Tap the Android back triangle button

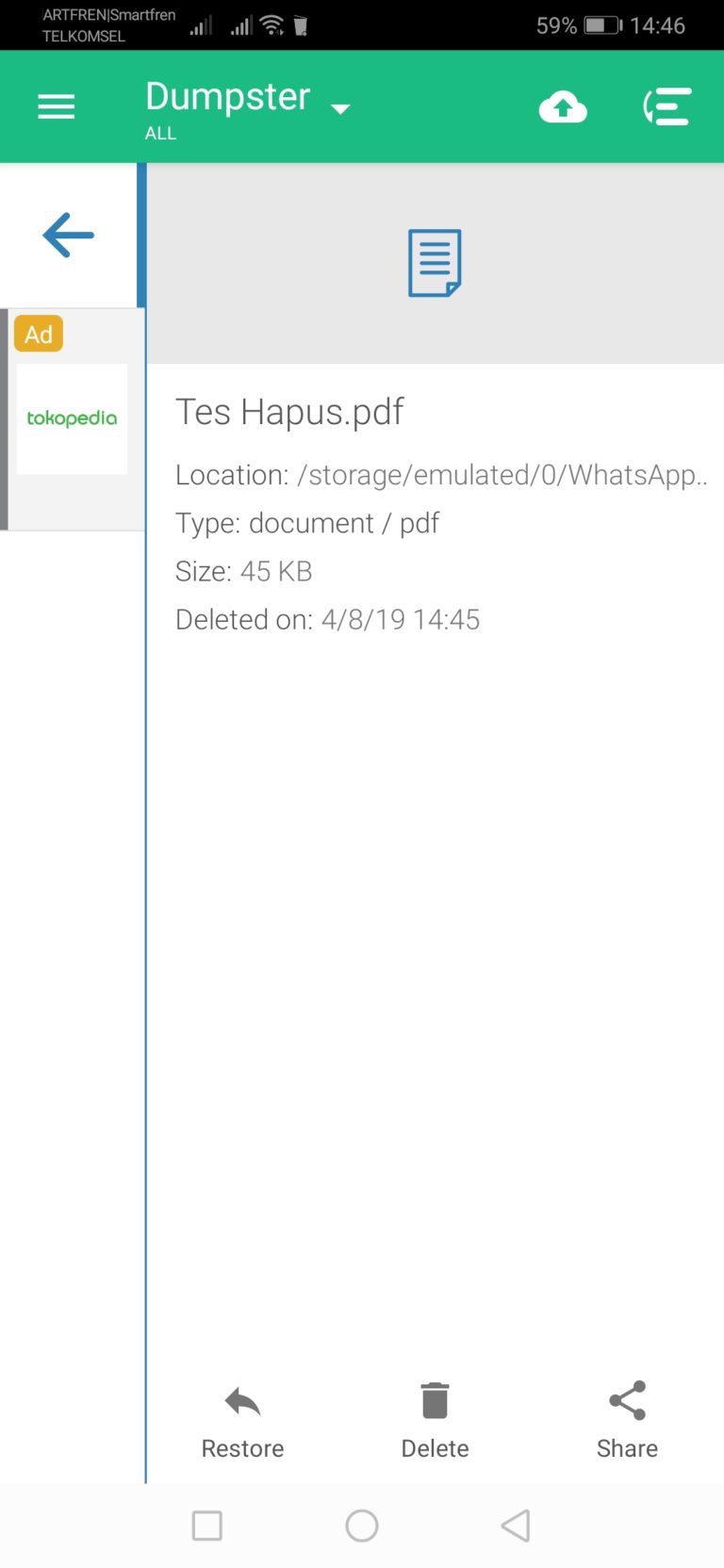516,1526
